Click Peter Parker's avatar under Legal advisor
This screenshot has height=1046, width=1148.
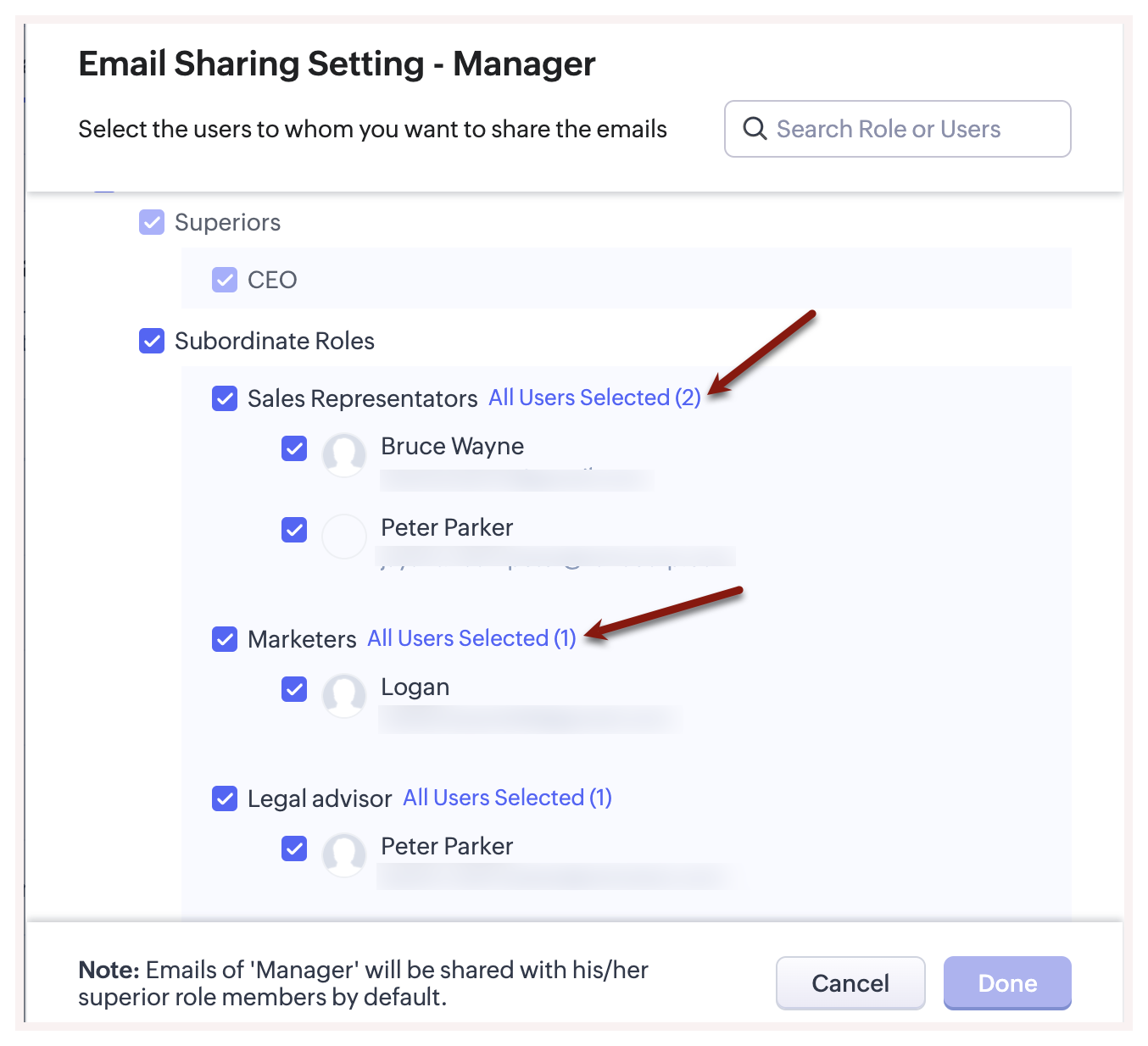(x=344, y=855)
